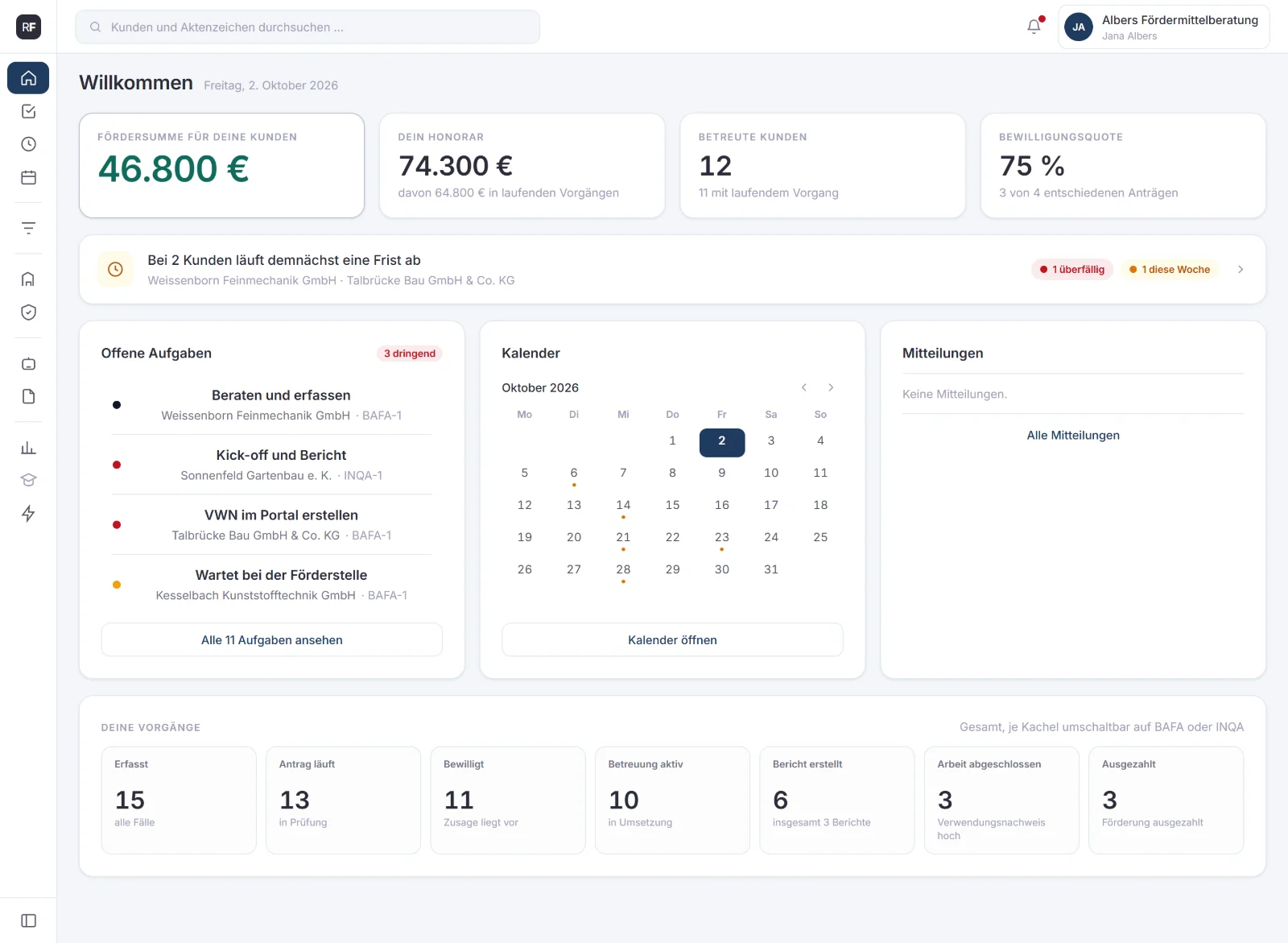Click the JA avatar
This screenshot has height=943, width=1288.
tap(1079, 27)
